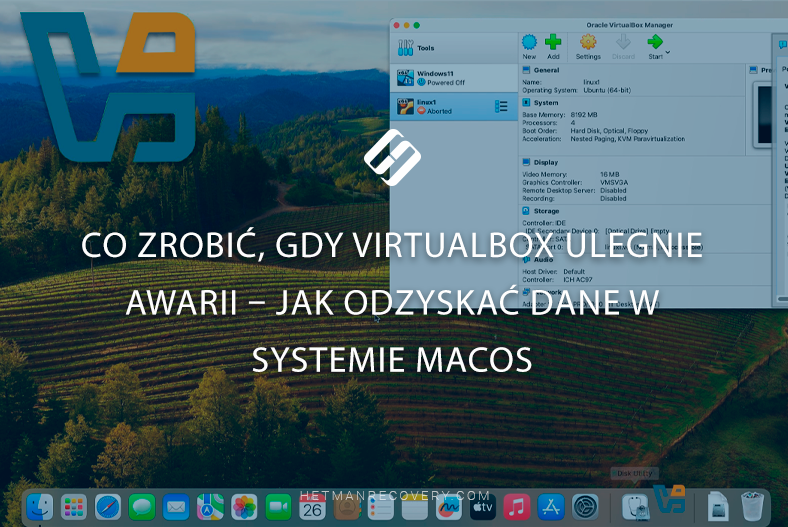Open FaceTime from the Dock

(x=278, y=506)
